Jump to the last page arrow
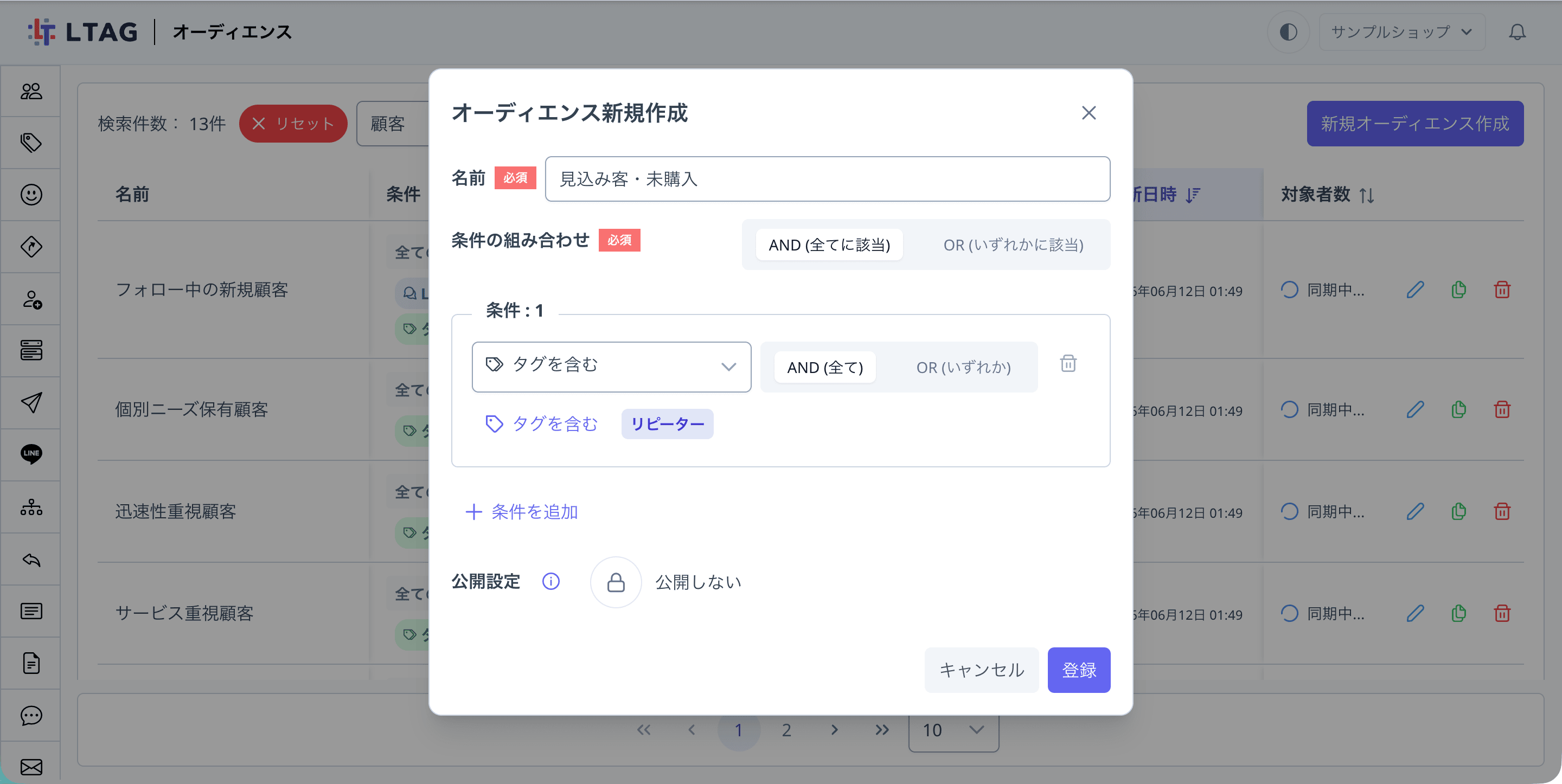 [882, 730]
